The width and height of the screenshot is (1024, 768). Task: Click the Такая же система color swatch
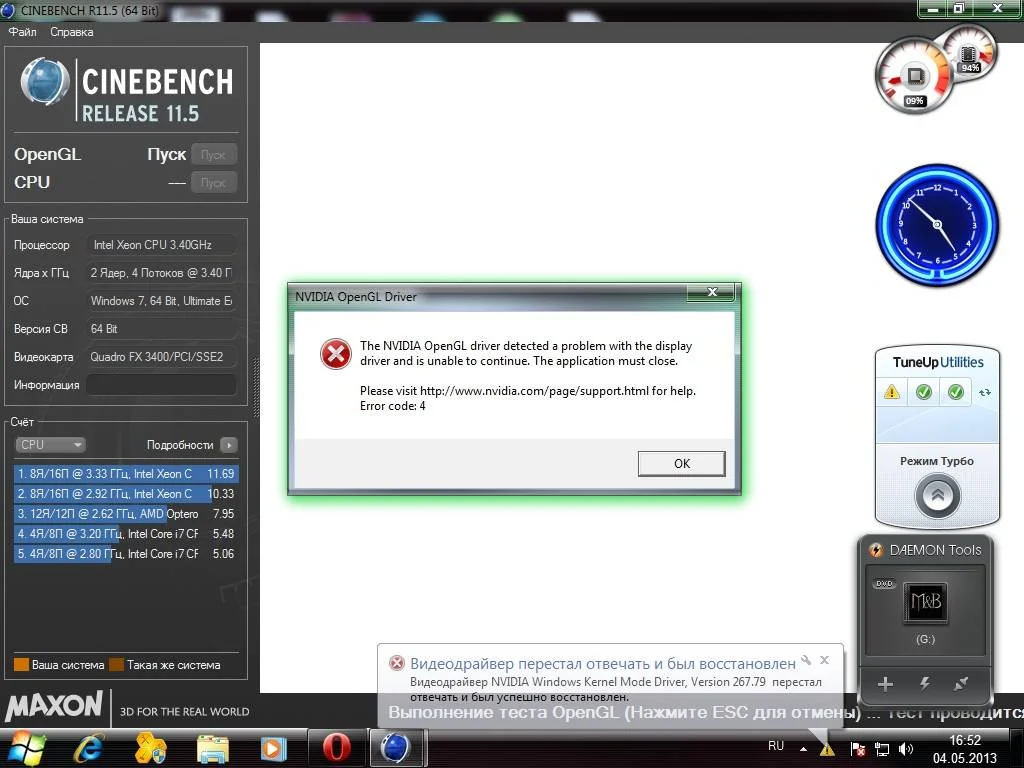point(116,665)
